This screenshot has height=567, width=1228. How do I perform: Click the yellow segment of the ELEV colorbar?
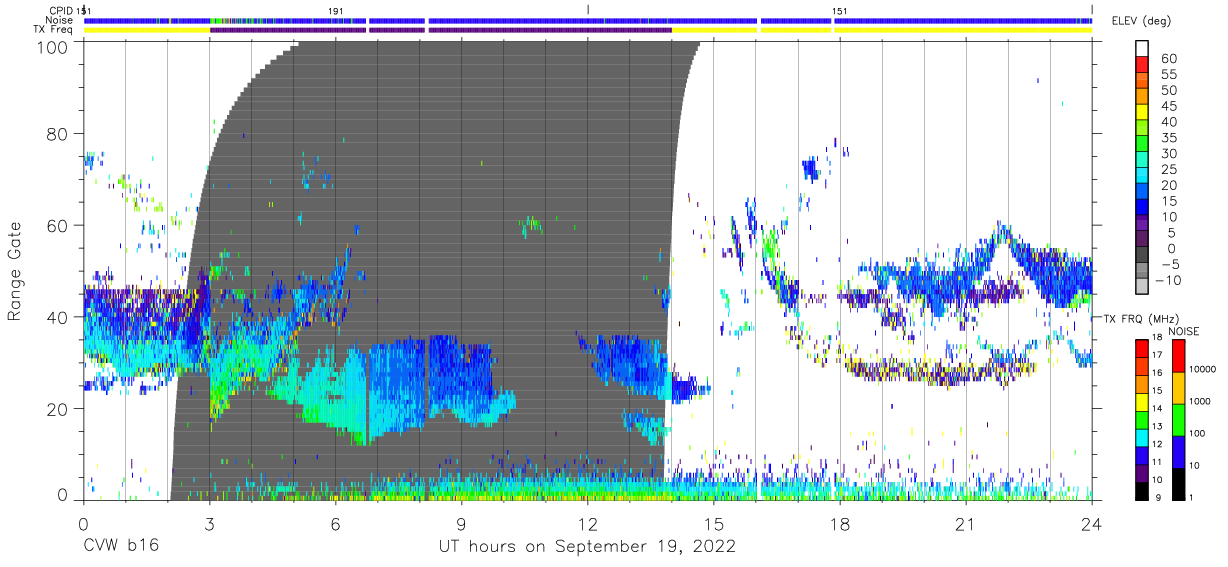click(1142, 114)
